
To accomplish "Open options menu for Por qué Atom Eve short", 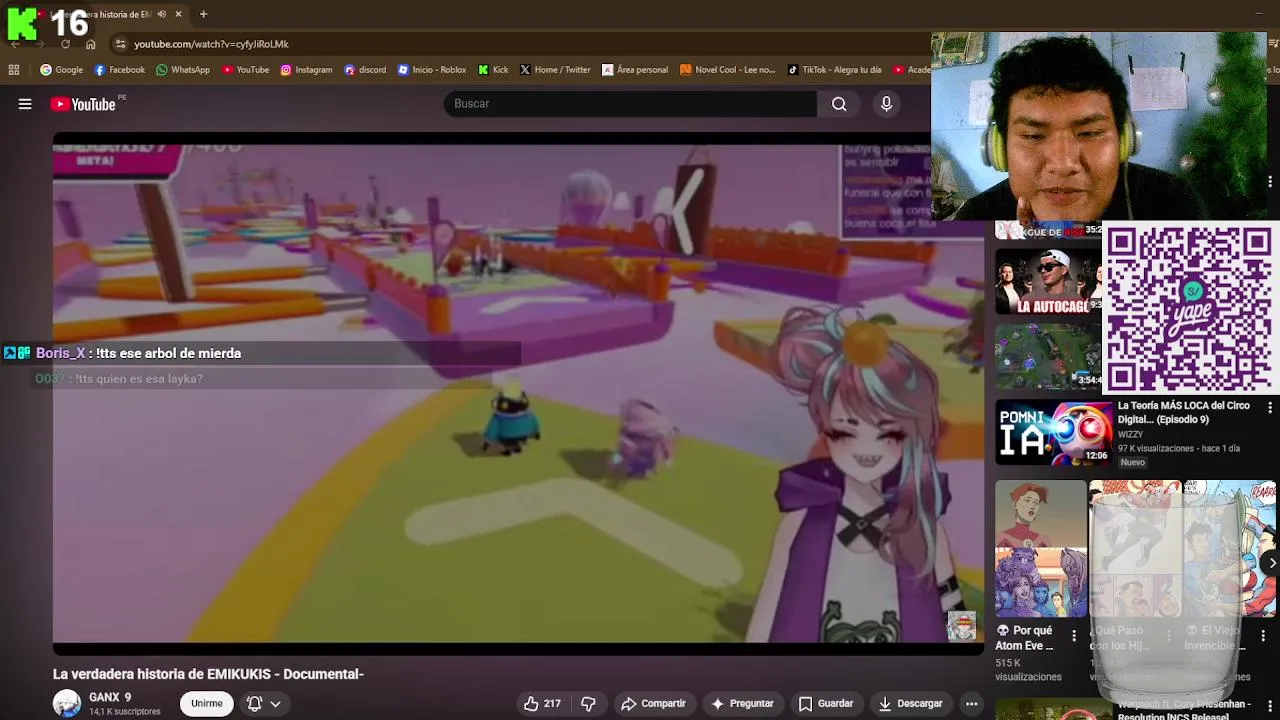I will [1074, 636].
